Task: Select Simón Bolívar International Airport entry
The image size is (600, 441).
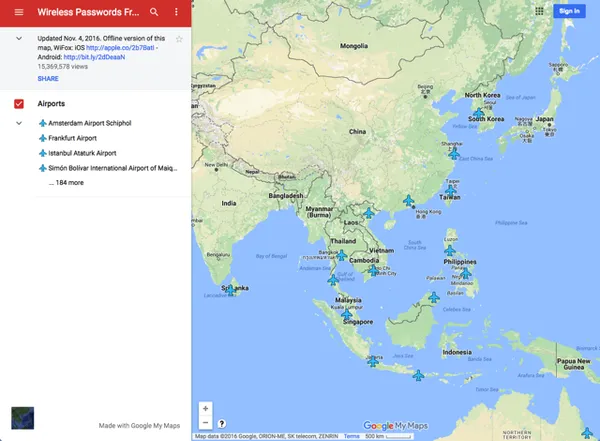Action: tap(112, 168)
